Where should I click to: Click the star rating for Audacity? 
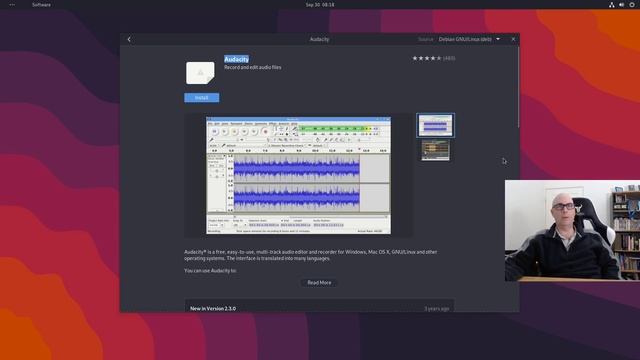(x=427, y=58)
